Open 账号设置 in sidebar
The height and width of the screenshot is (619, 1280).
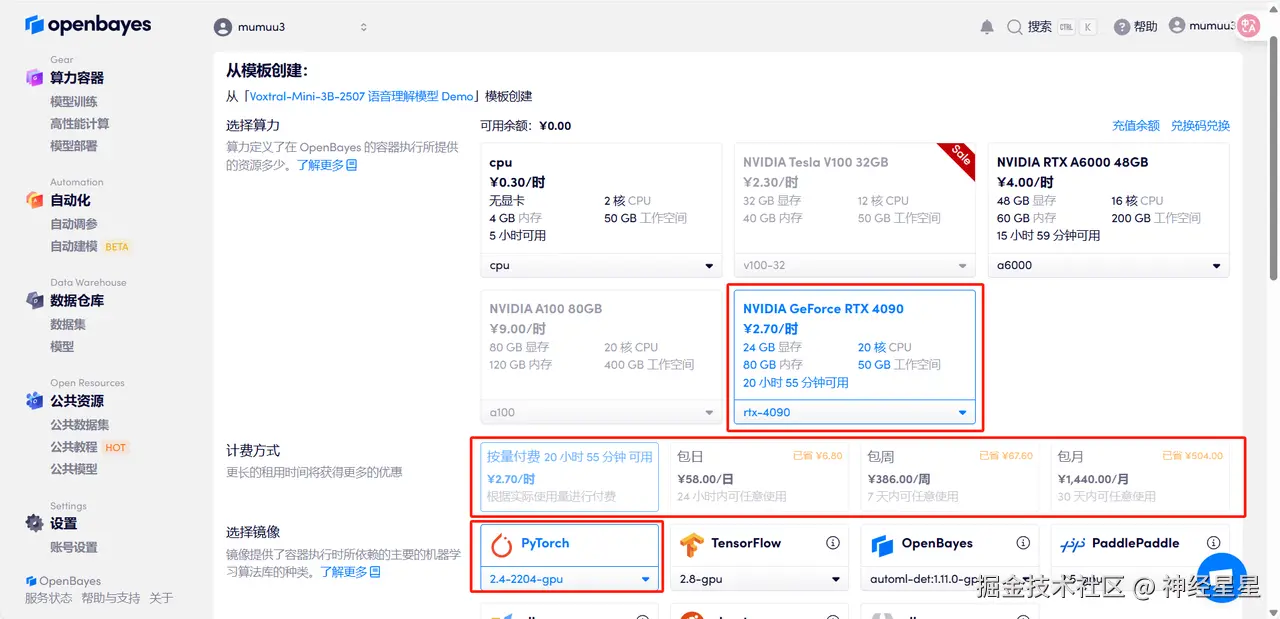(74, 547)
